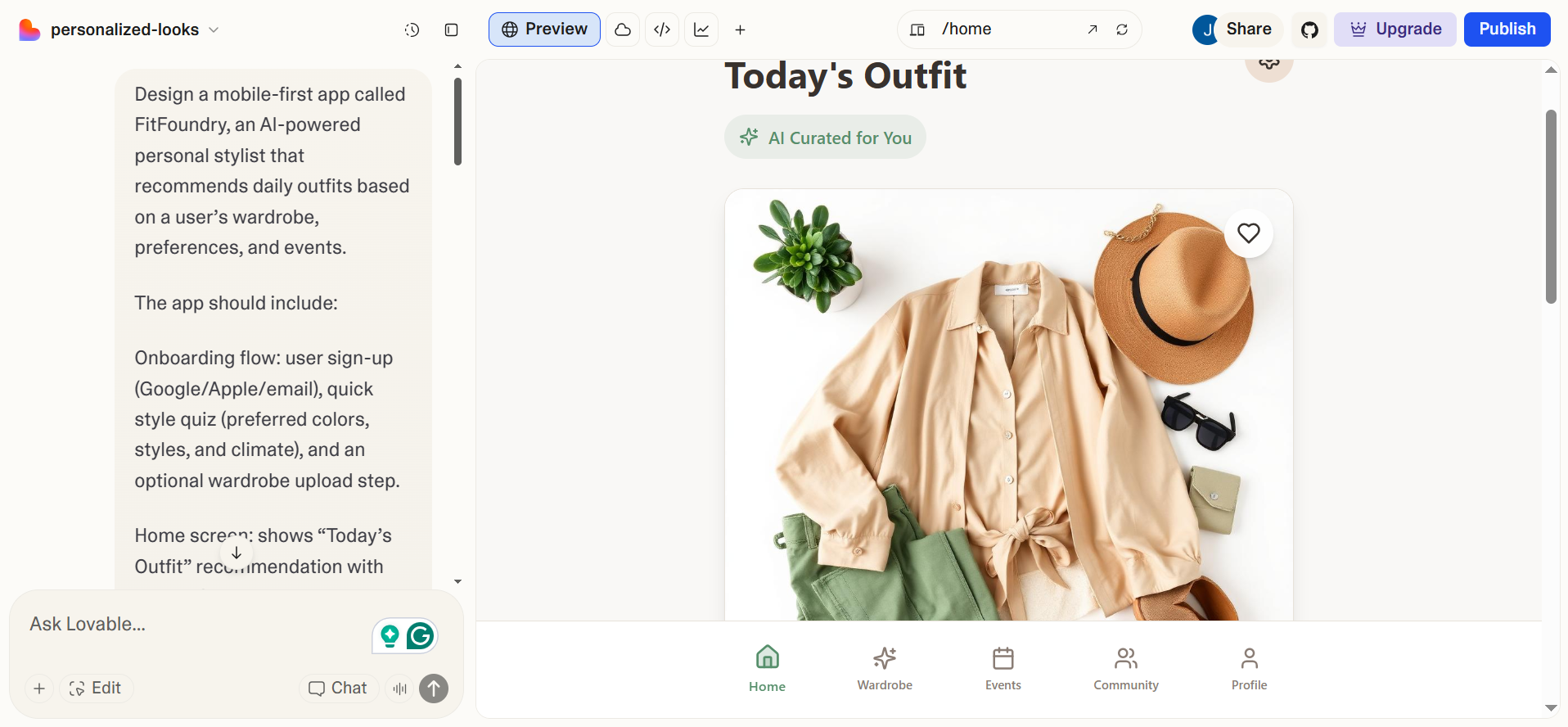Open the Community tab

1126,669
